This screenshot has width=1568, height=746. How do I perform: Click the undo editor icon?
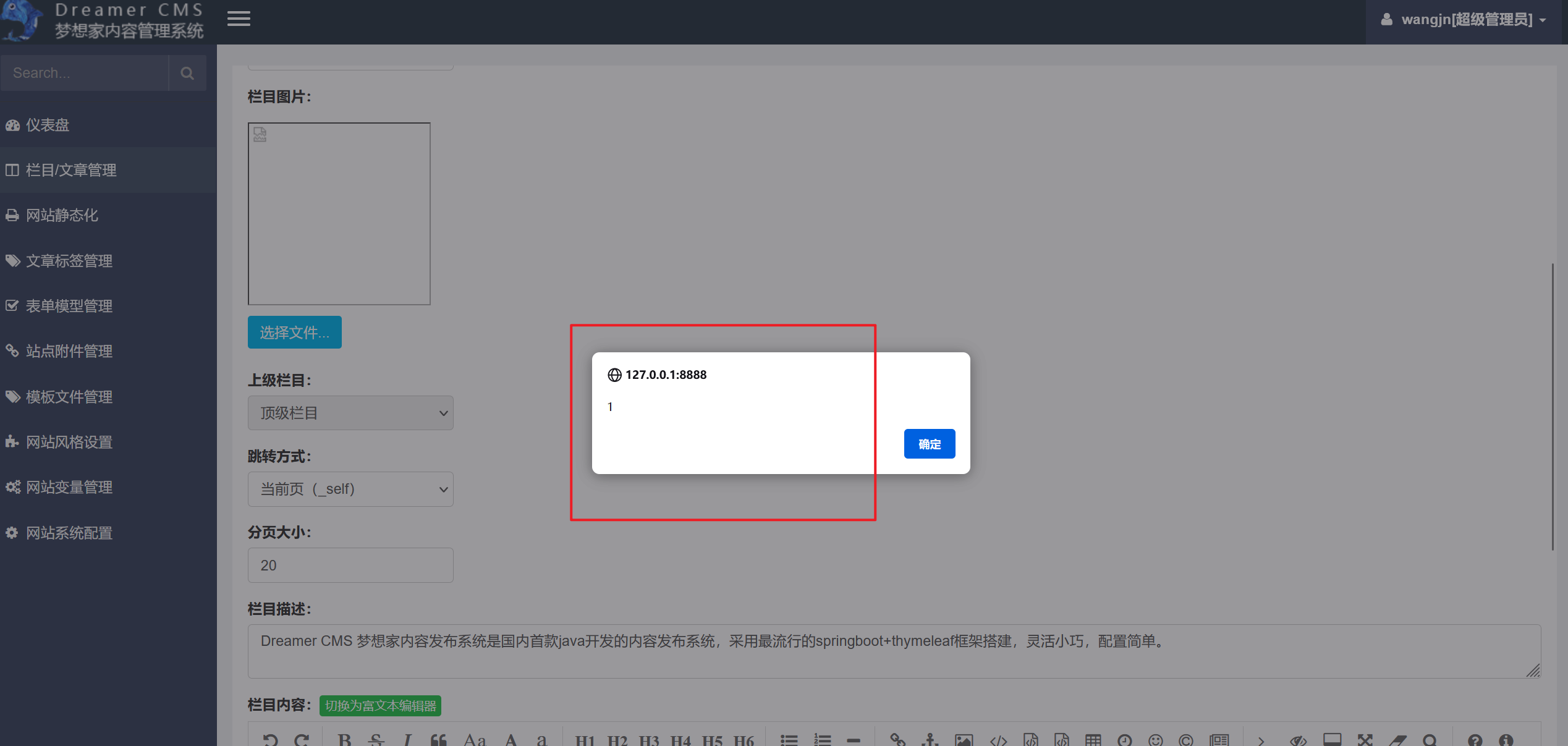coord(270,739)
